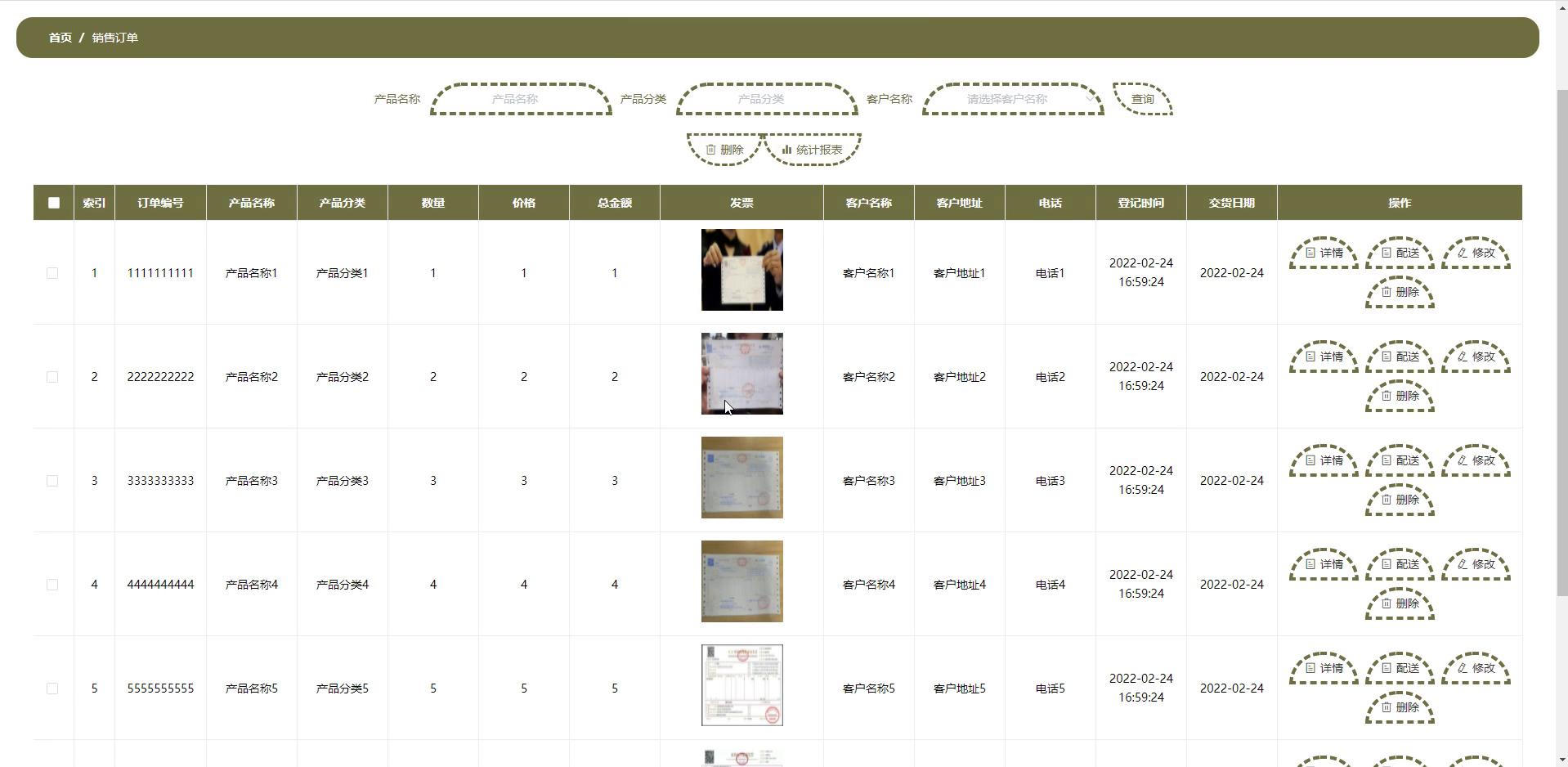The width and height of the screenshot is (1568, 767).
Task: Tick the checkbox of row 5555555555
Action: click(x=52, y=689)
